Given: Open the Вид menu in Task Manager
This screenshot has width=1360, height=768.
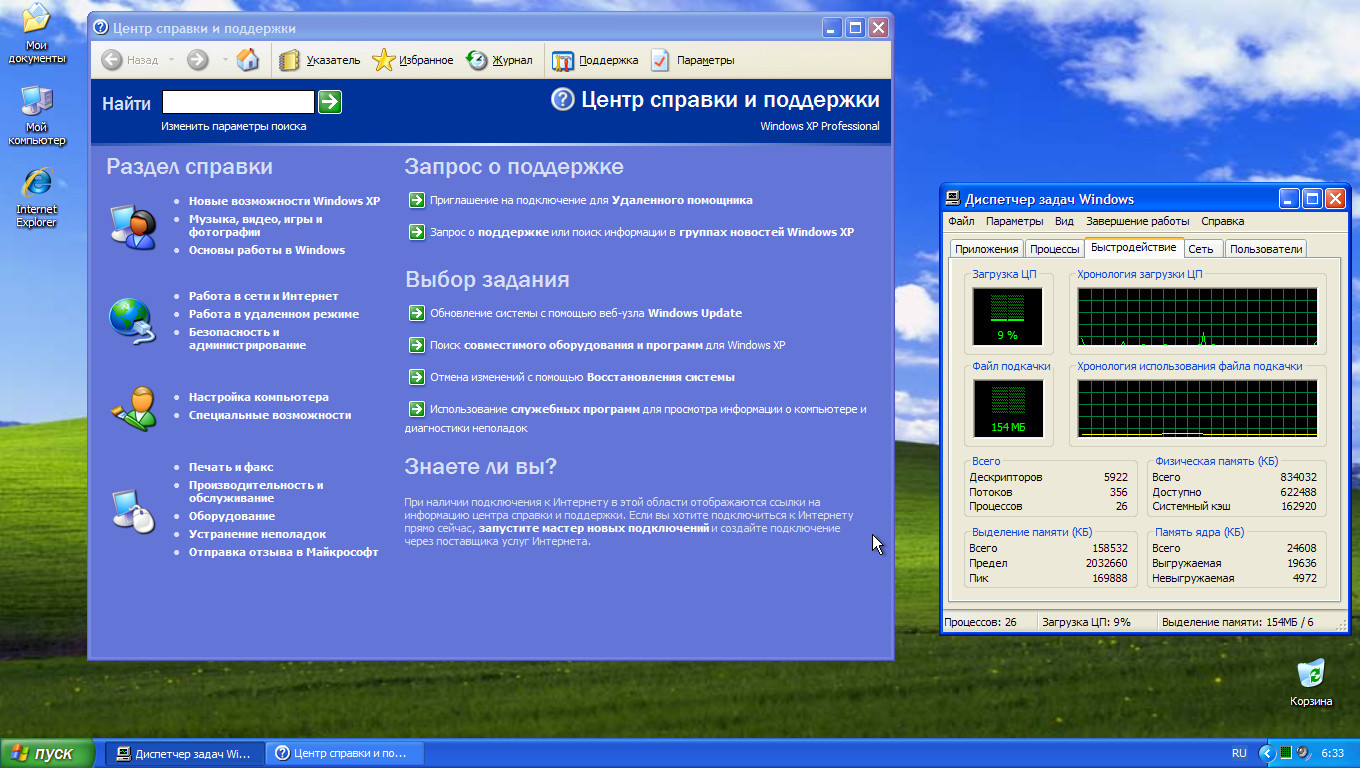Looking at the screenshot, I should point(1064,221).
